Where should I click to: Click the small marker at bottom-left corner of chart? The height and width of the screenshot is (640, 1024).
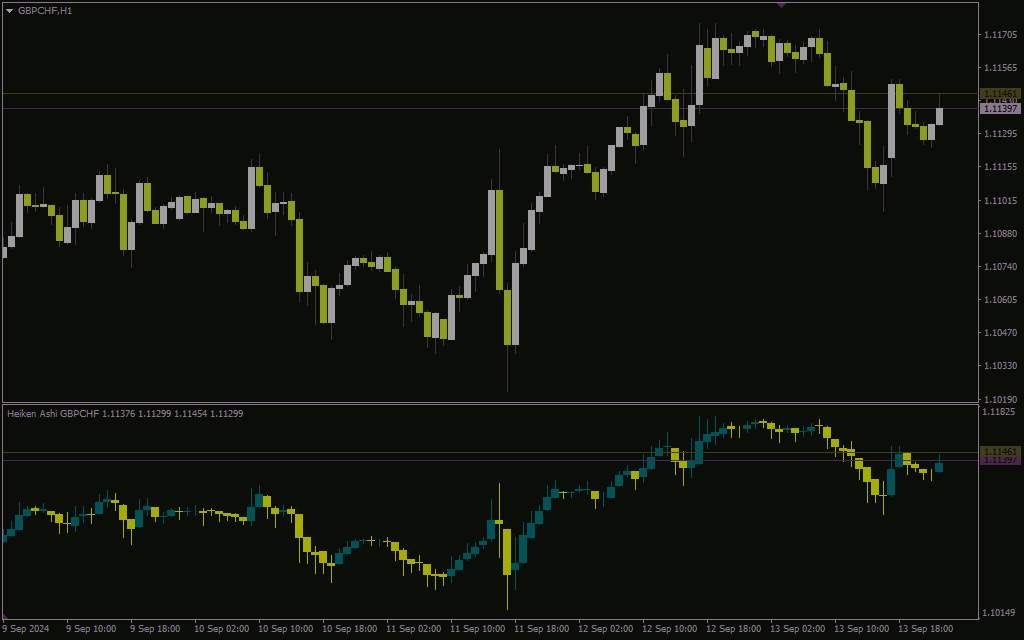tap(4, 616)
